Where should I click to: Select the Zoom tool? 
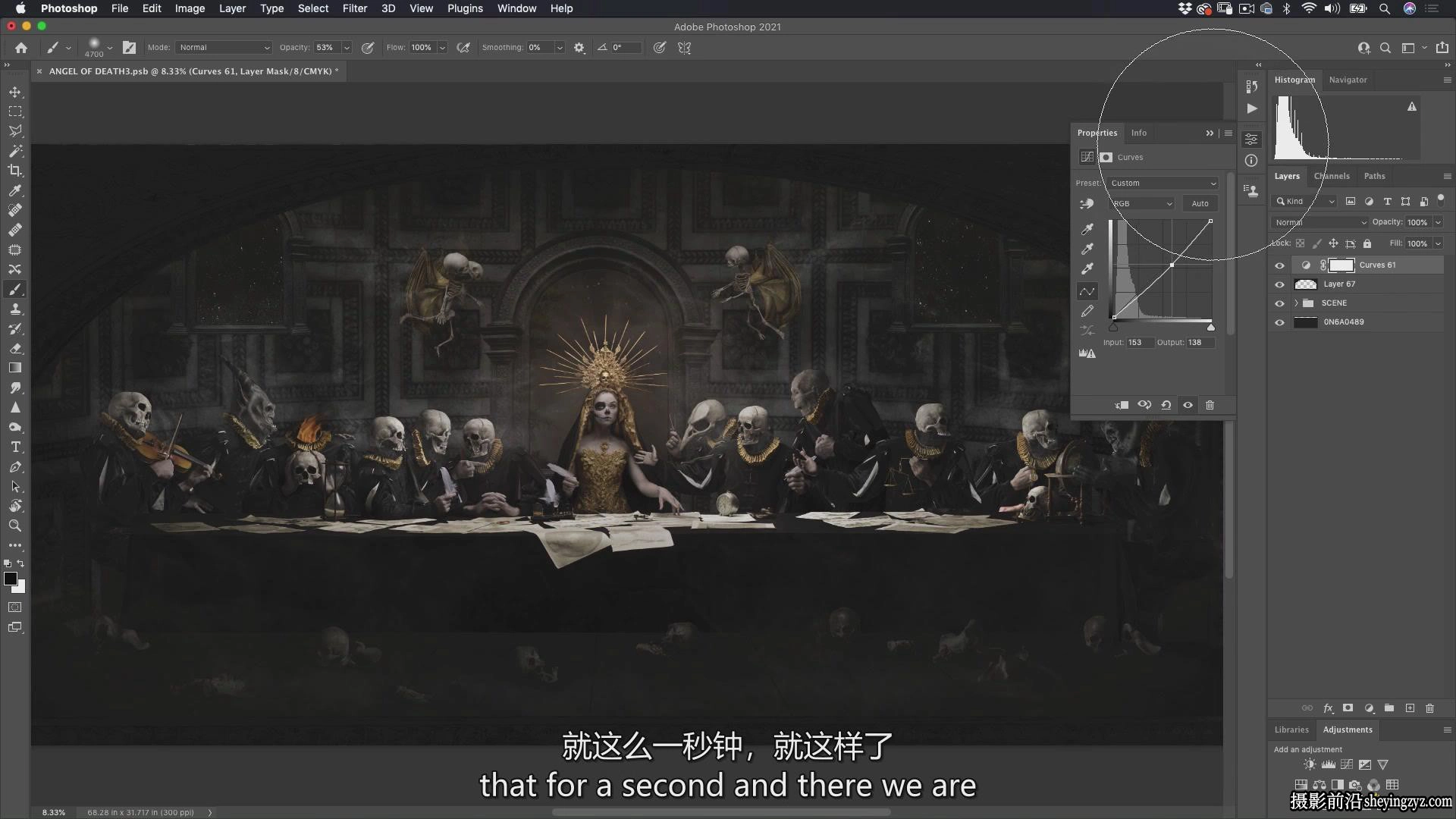[x=15, y=526]
